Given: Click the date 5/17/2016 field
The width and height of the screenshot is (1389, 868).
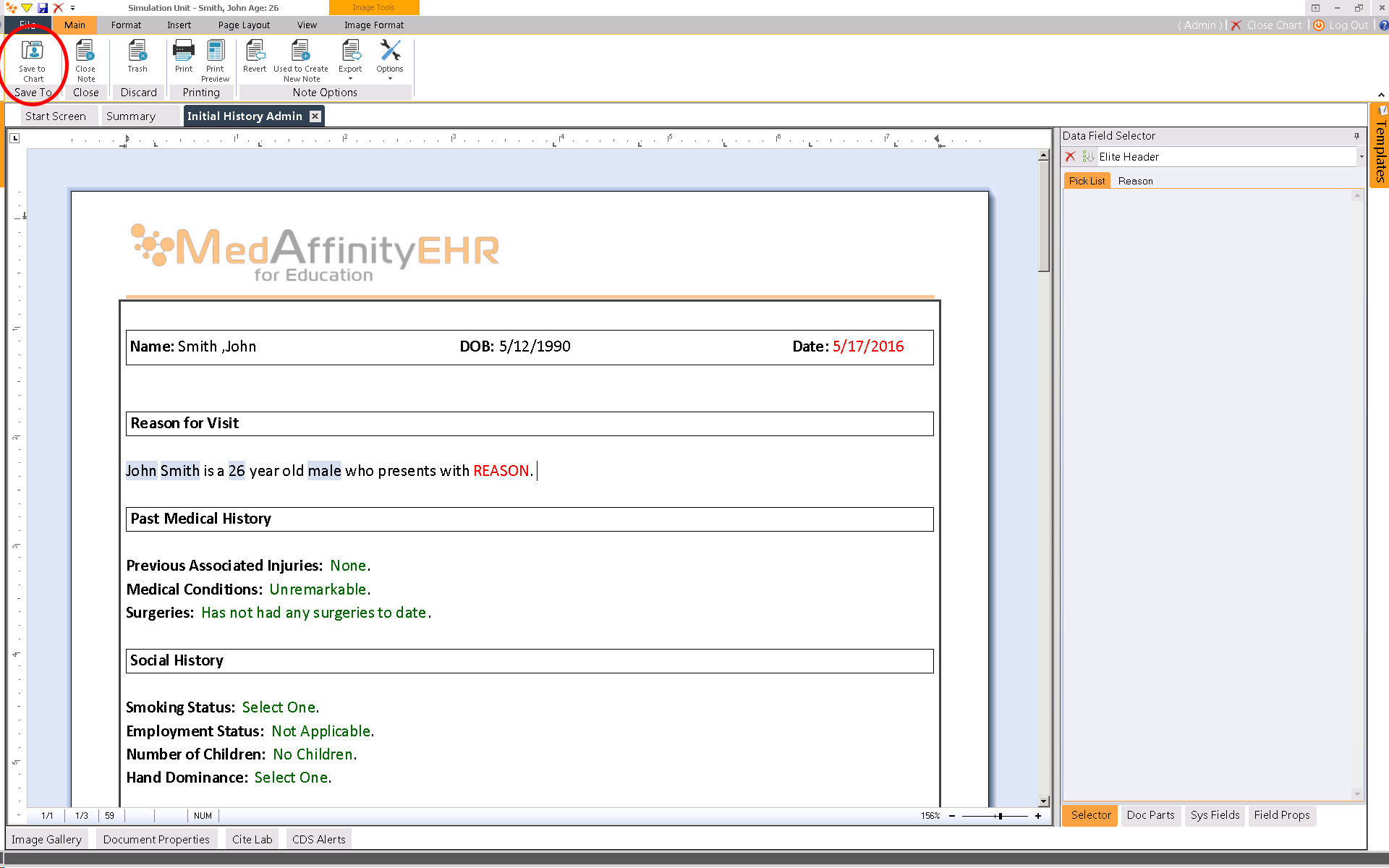Looking at the screenshot, I should pos(868,346).
